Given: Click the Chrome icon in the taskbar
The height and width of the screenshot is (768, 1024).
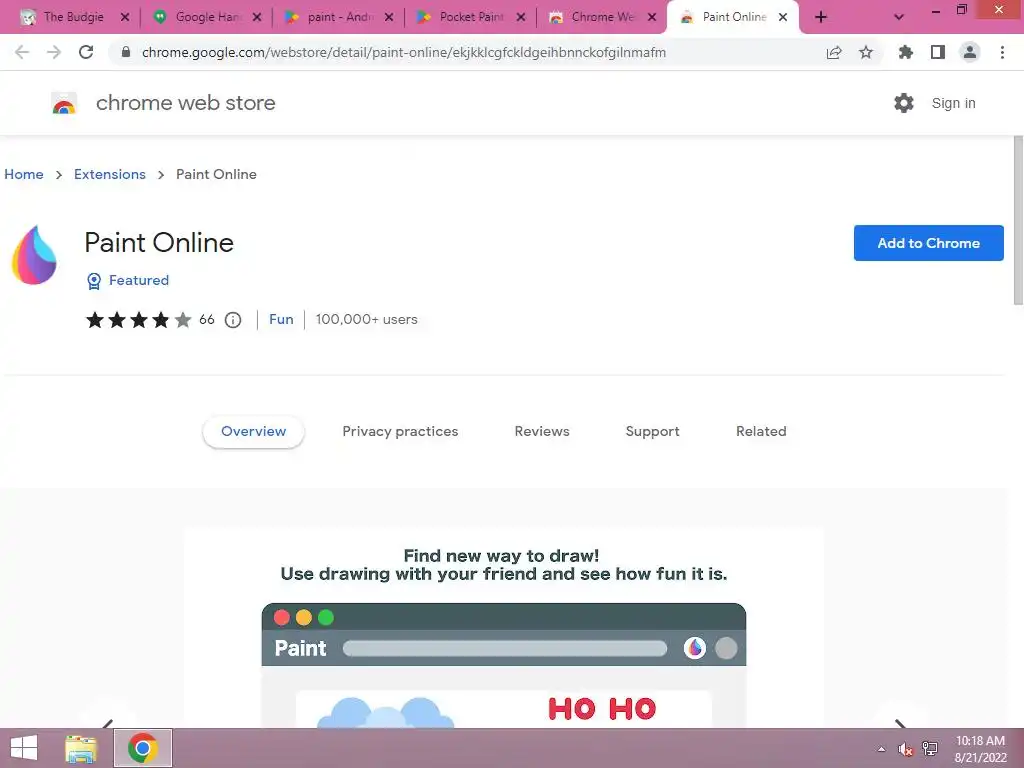Looking at the screenshot, I should click(143, 748).
